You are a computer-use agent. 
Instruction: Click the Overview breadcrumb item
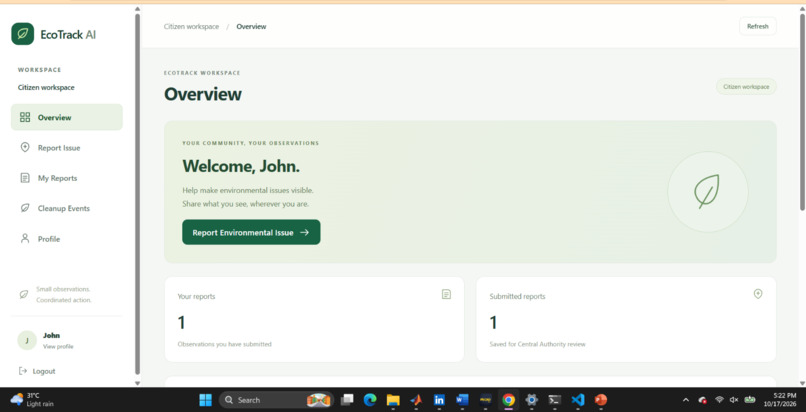click(251, 27)
